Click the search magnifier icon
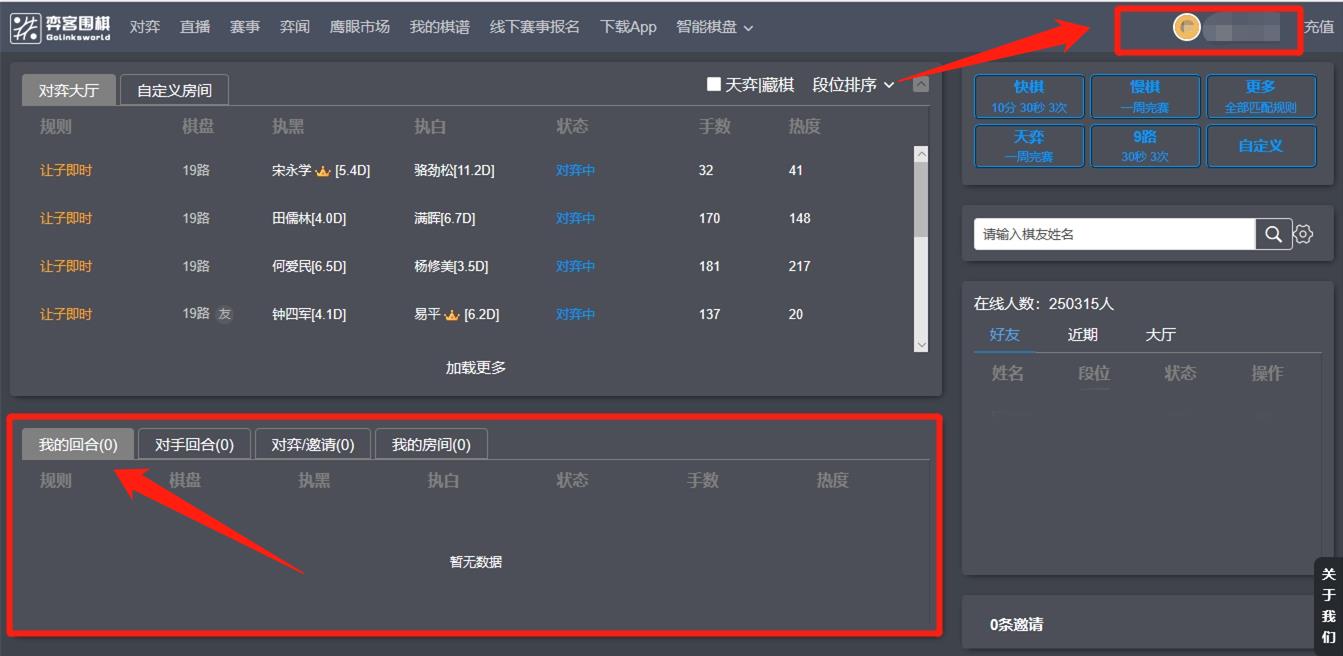Viewport: 1343px width, 656px height. (x=1273, y=234)
